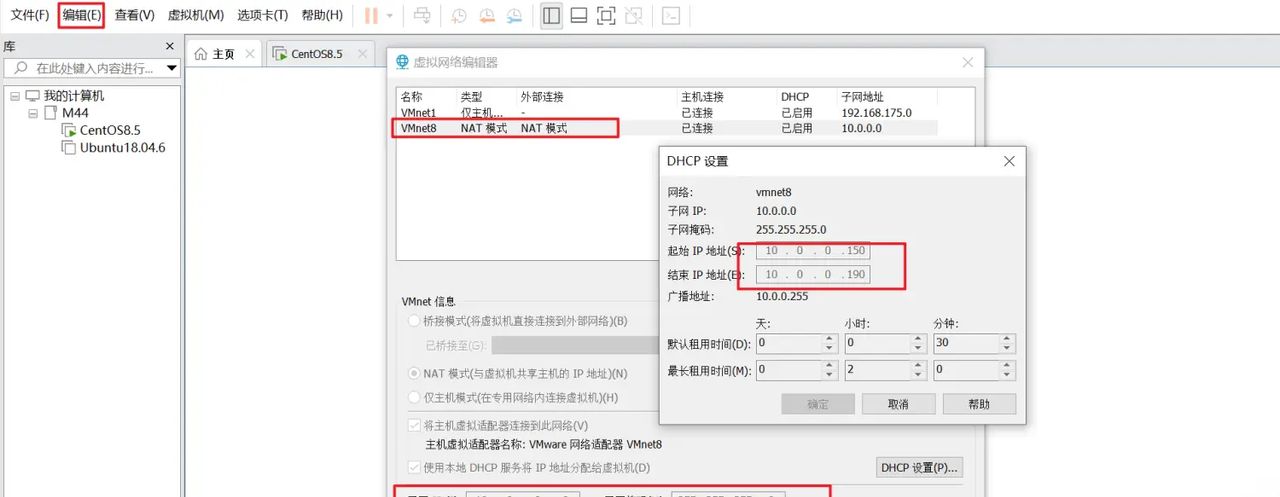Viewport: 1280px width, 497px height.
Task: Click the 默认租用时间 days field
Action: point(788,343)
